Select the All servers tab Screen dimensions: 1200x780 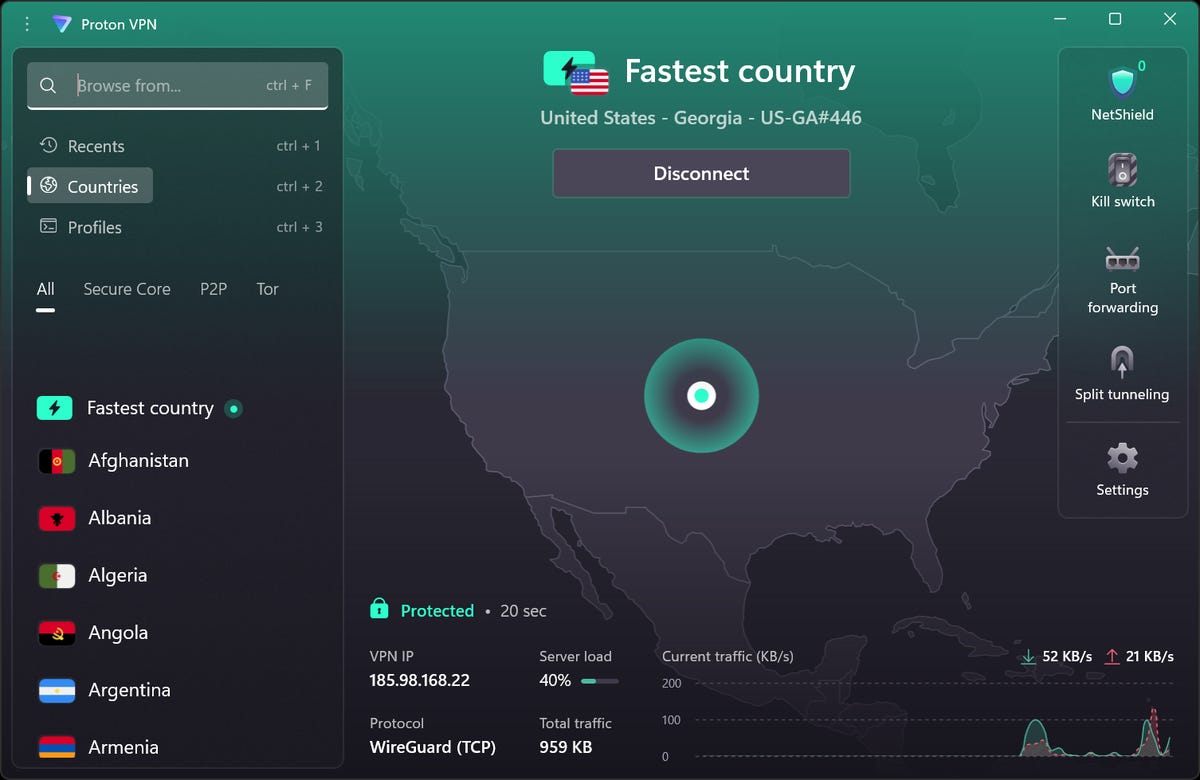pos(45,289)
